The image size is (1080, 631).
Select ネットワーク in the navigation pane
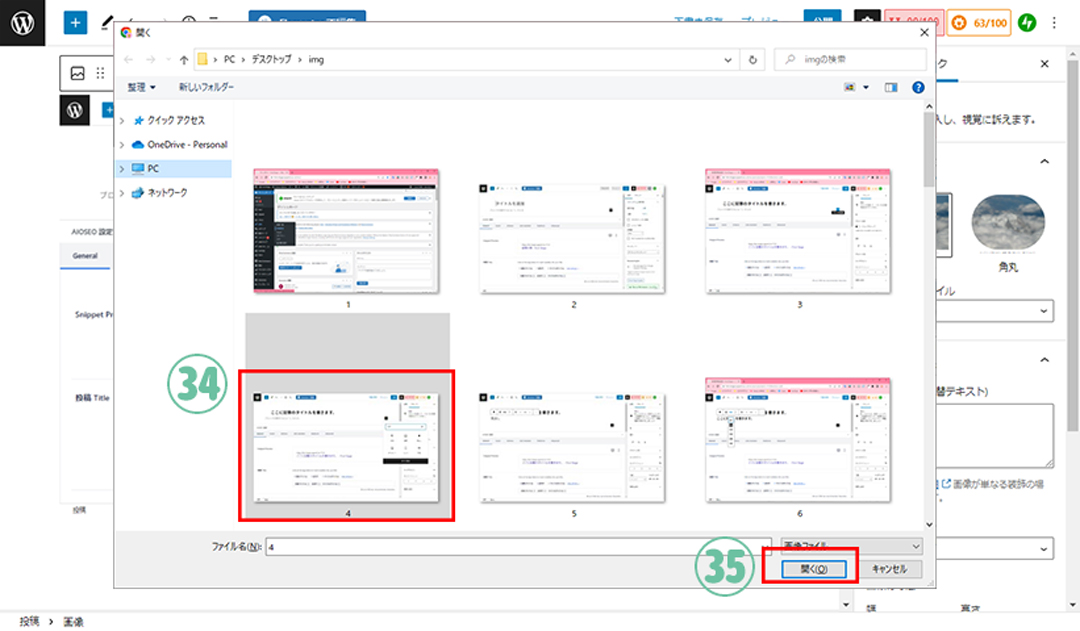pos(166,192)
